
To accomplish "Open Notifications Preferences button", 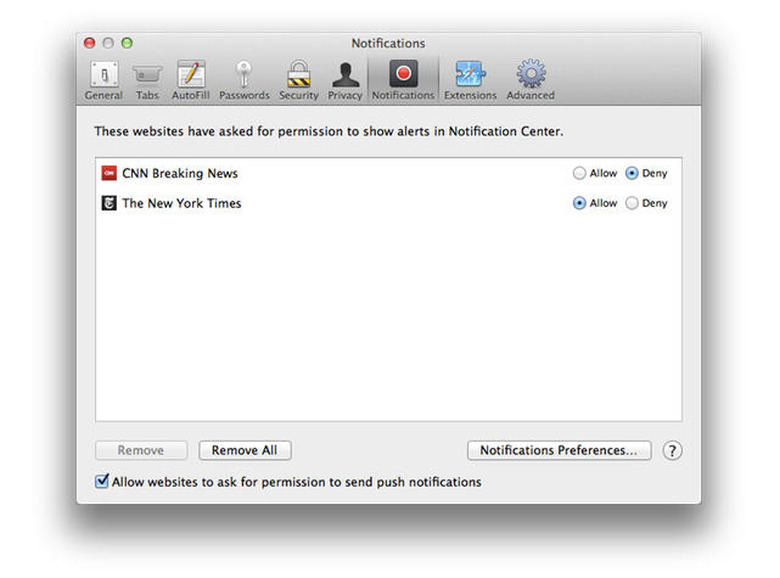I will (x=559, y=450).
